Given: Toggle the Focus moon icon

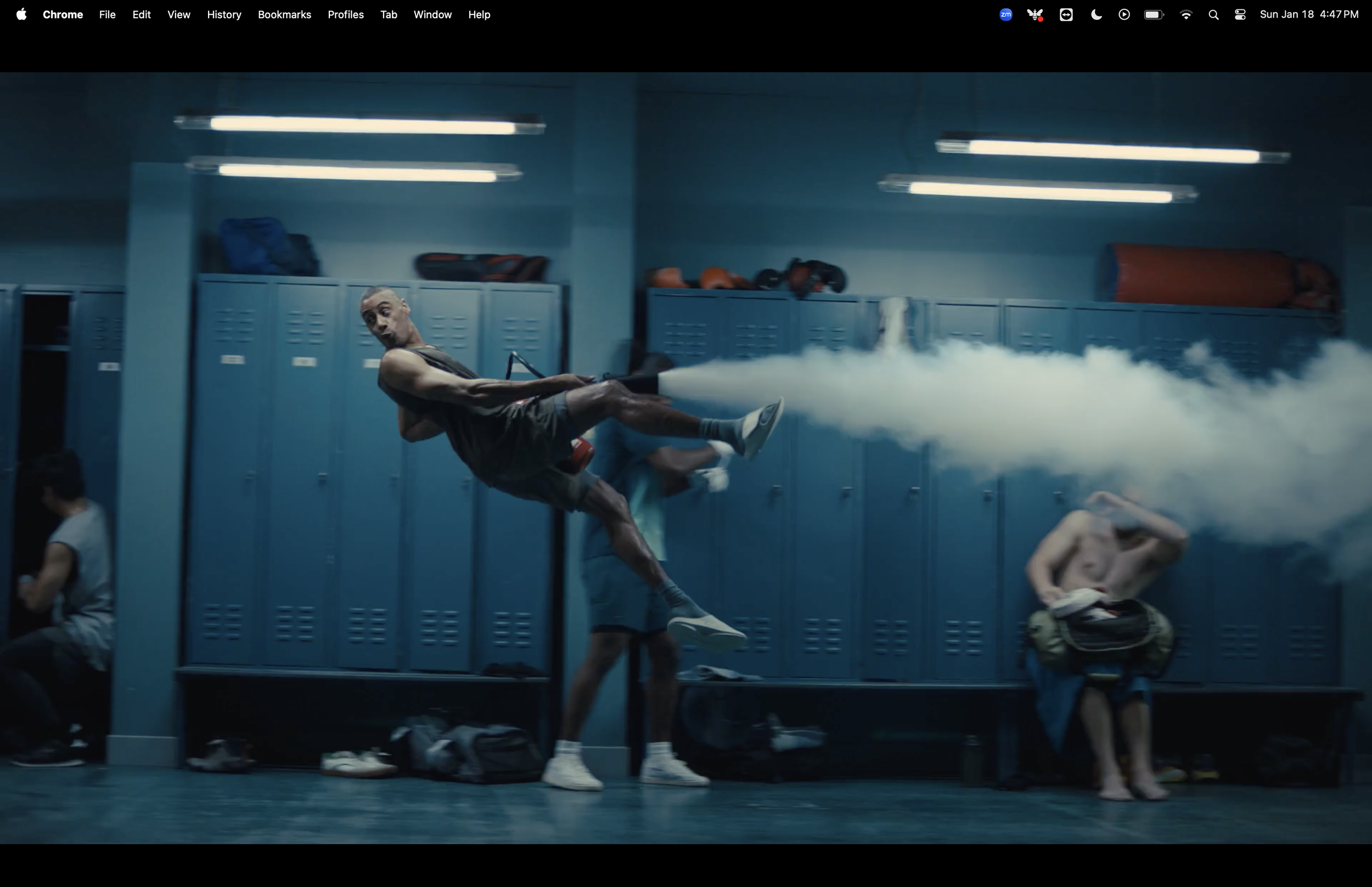Looking at the screenshot, I should [1096, 15].
